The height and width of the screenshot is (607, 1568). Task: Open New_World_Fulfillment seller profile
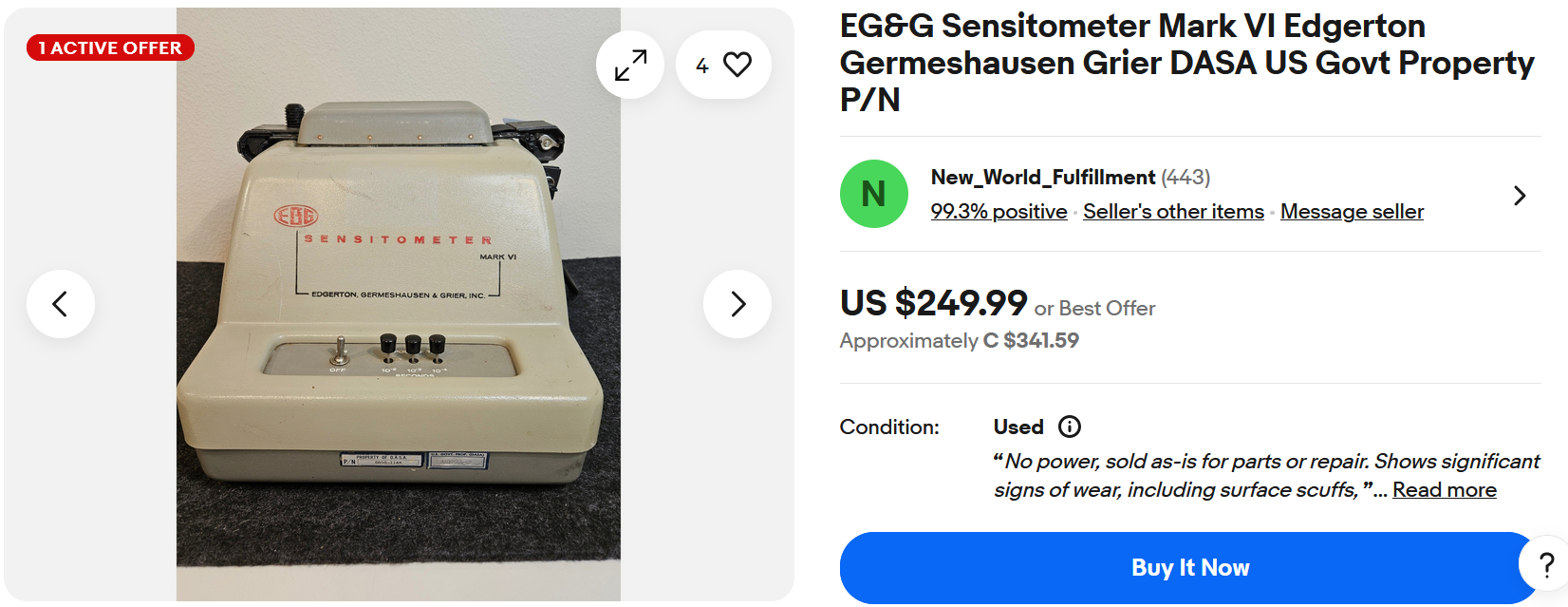pos(1042,178)
